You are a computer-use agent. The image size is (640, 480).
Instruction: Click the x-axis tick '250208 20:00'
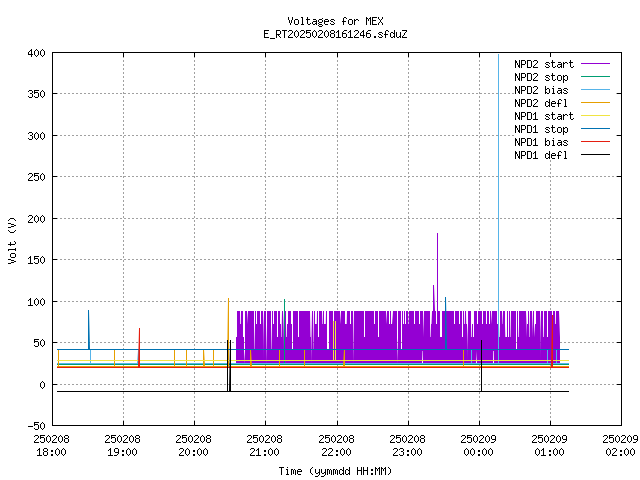click(x=193, y=446)
